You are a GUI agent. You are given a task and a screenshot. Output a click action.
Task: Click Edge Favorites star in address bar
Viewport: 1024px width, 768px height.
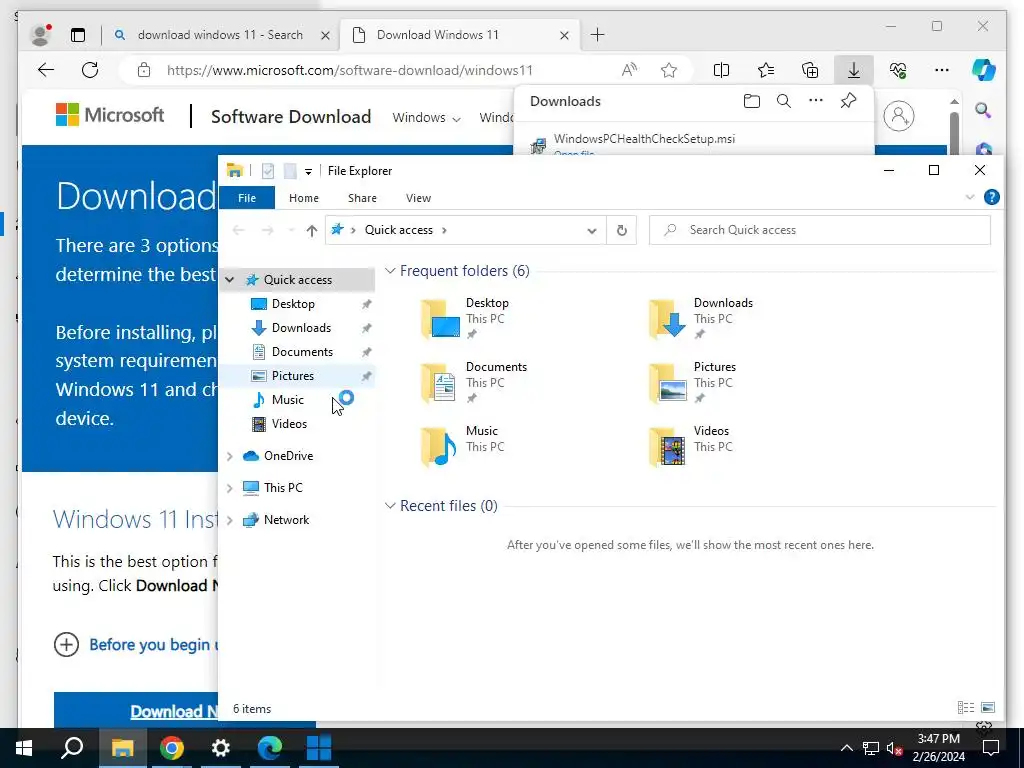click(x=669, y=70)
